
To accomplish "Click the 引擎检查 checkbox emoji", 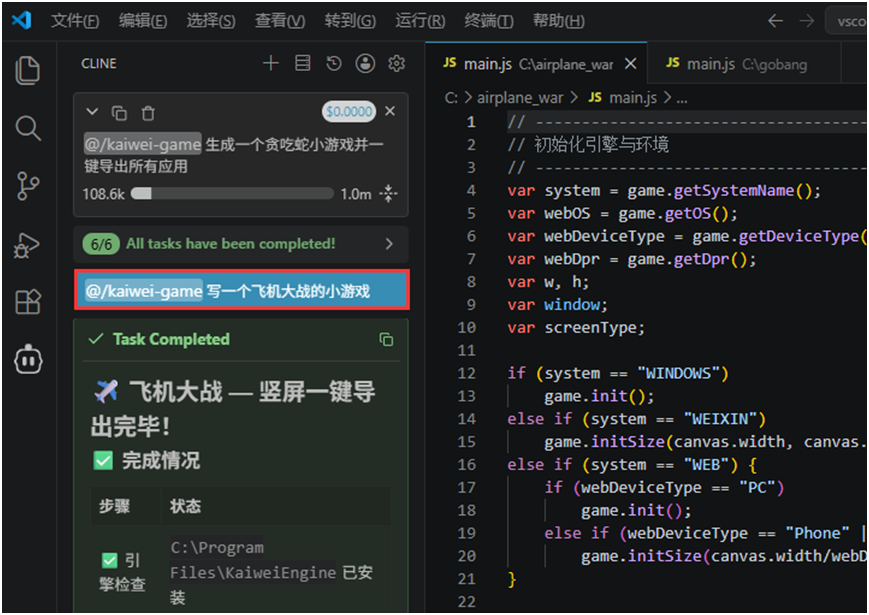I will coord(110,560).
